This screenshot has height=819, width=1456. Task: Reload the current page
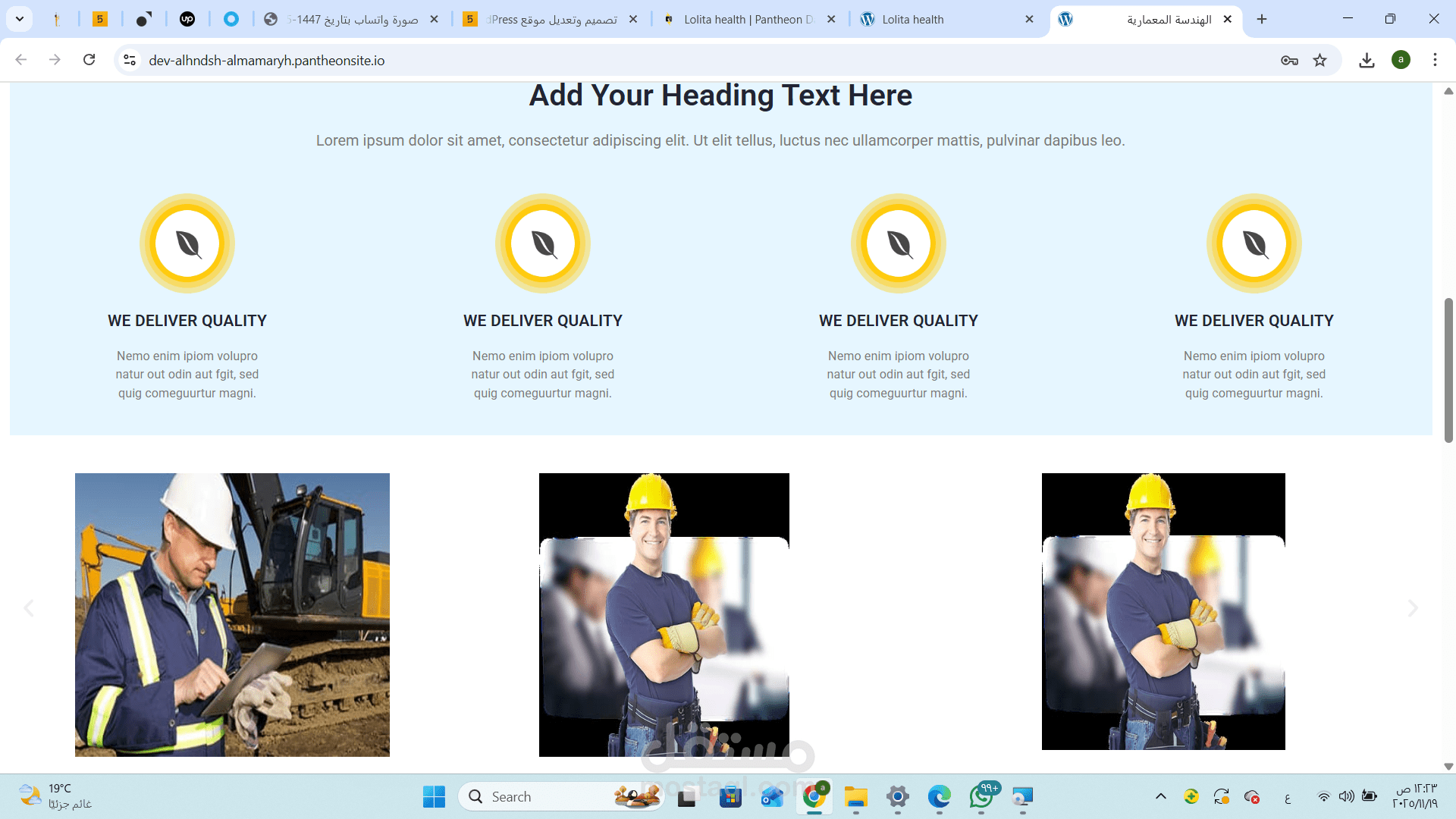click(x=89, y=60)
